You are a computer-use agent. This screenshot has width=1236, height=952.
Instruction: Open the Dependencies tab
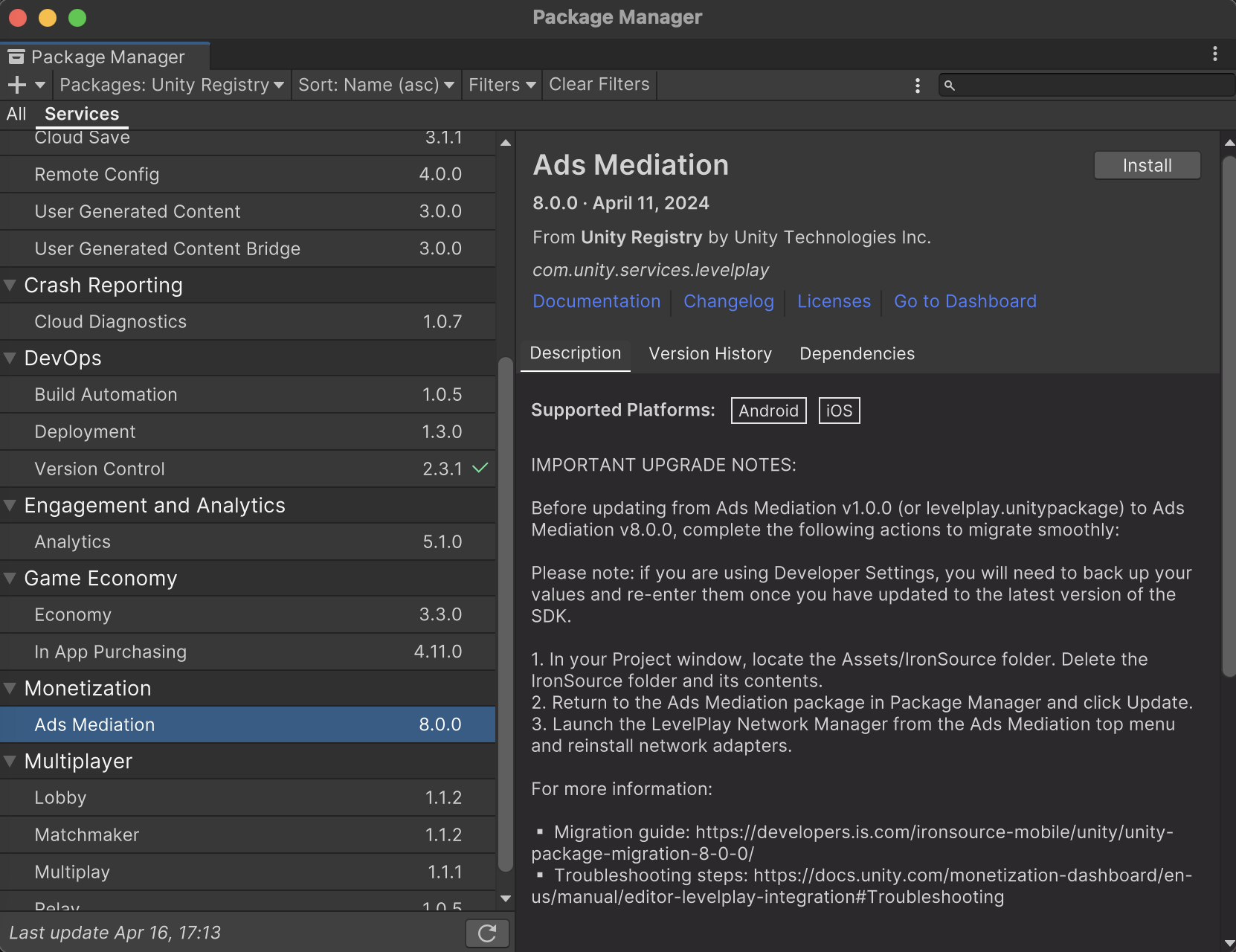coord(857,354)
